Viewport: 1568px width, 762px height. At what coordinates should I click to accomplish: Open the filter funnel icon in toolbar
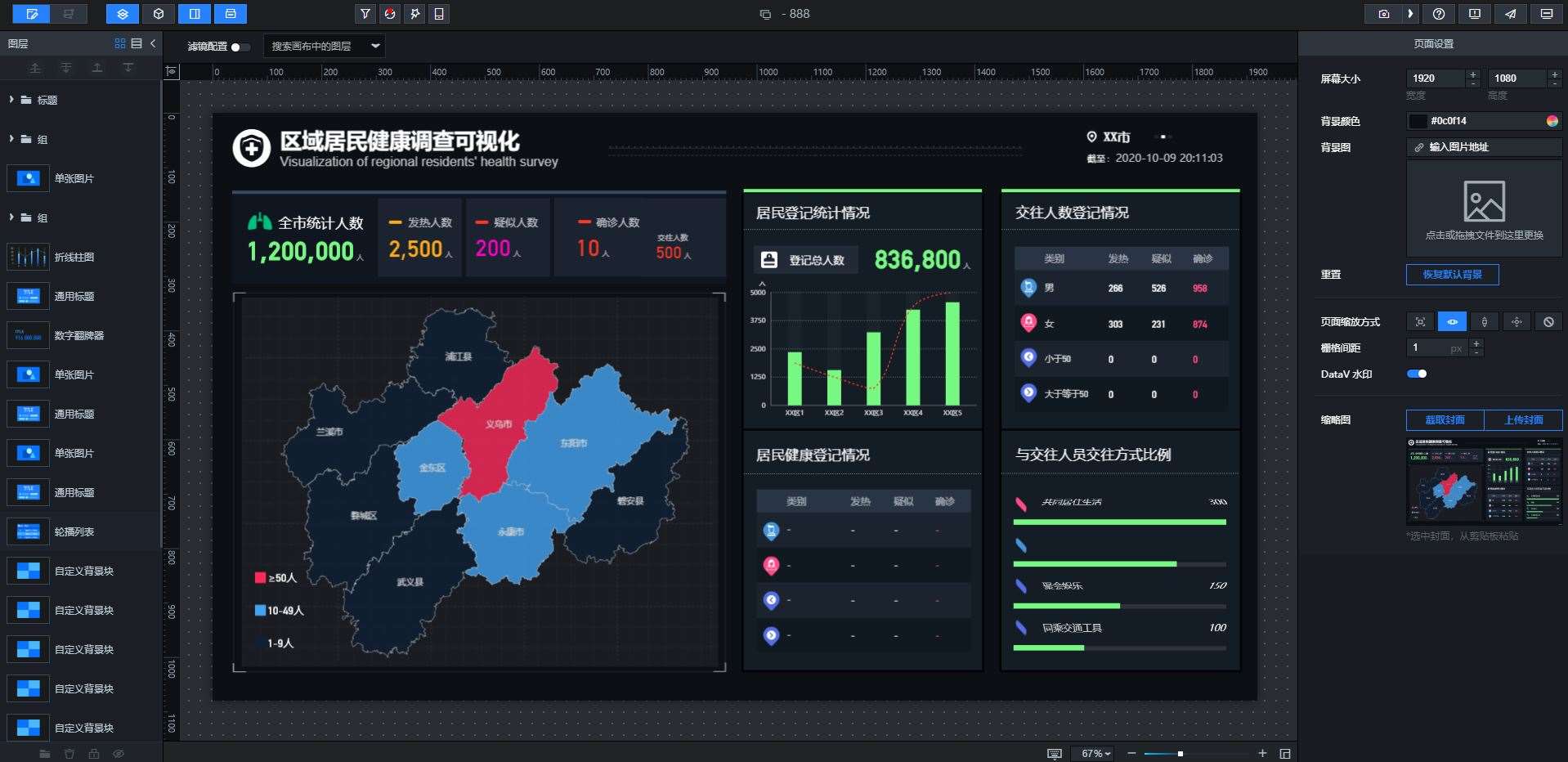[x=365, y=14]
